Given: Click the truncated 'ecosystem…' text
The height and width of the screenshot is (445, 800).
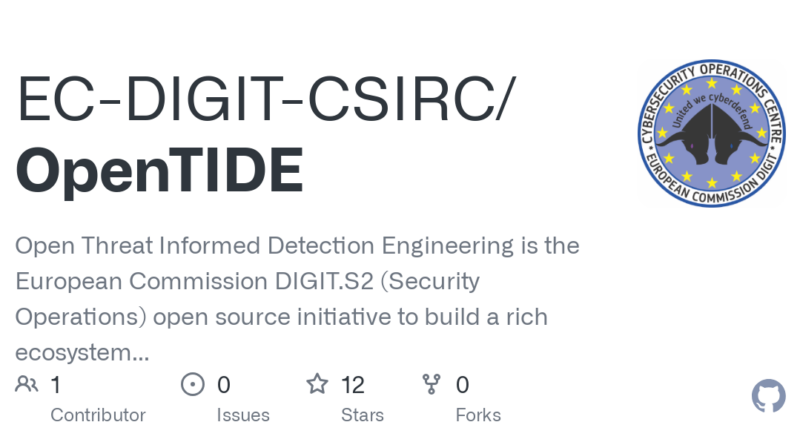Looking at the screenshot, I should click(x=82, y=353).
